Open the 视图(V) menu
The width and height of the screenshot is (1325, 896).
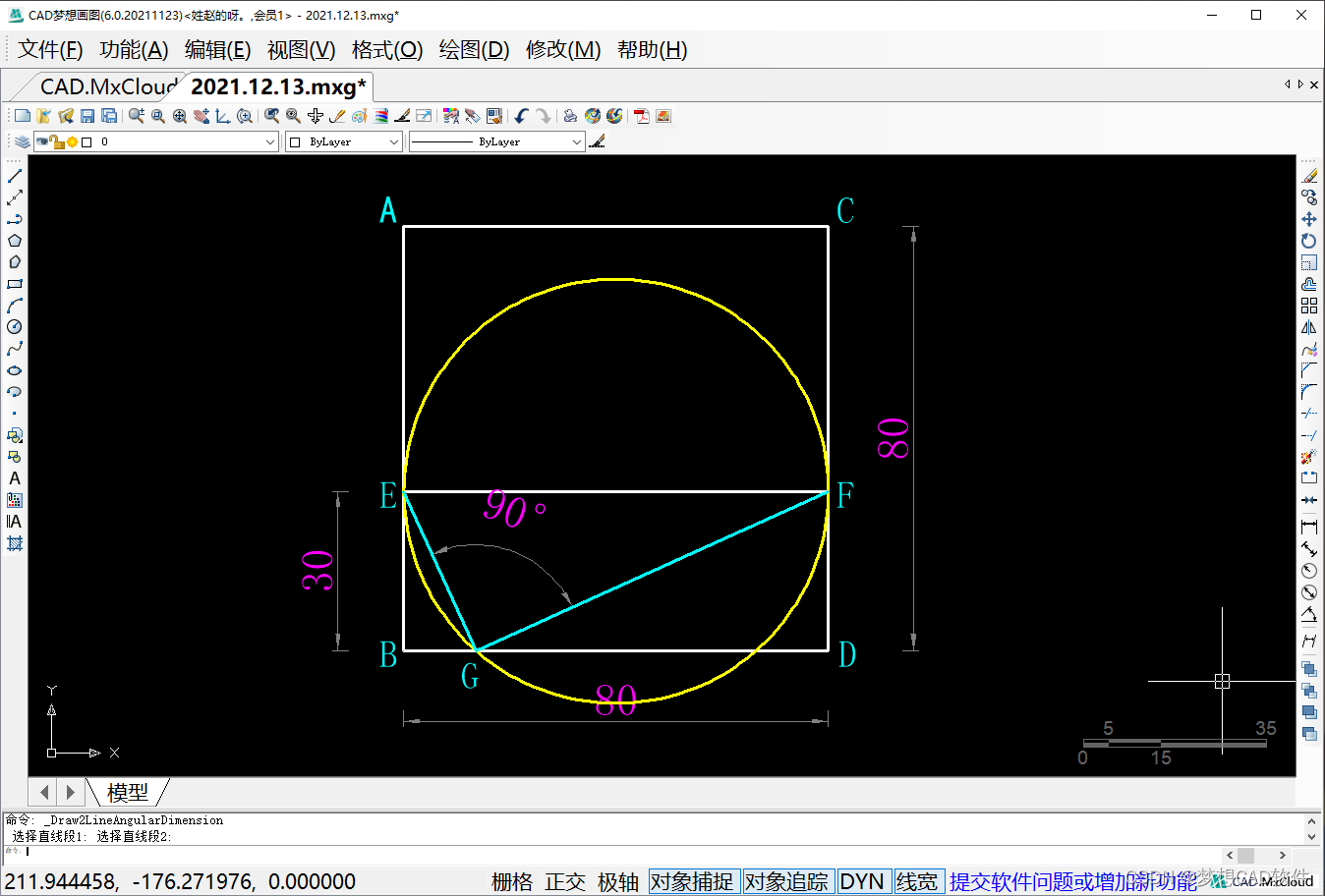point(302,49)
